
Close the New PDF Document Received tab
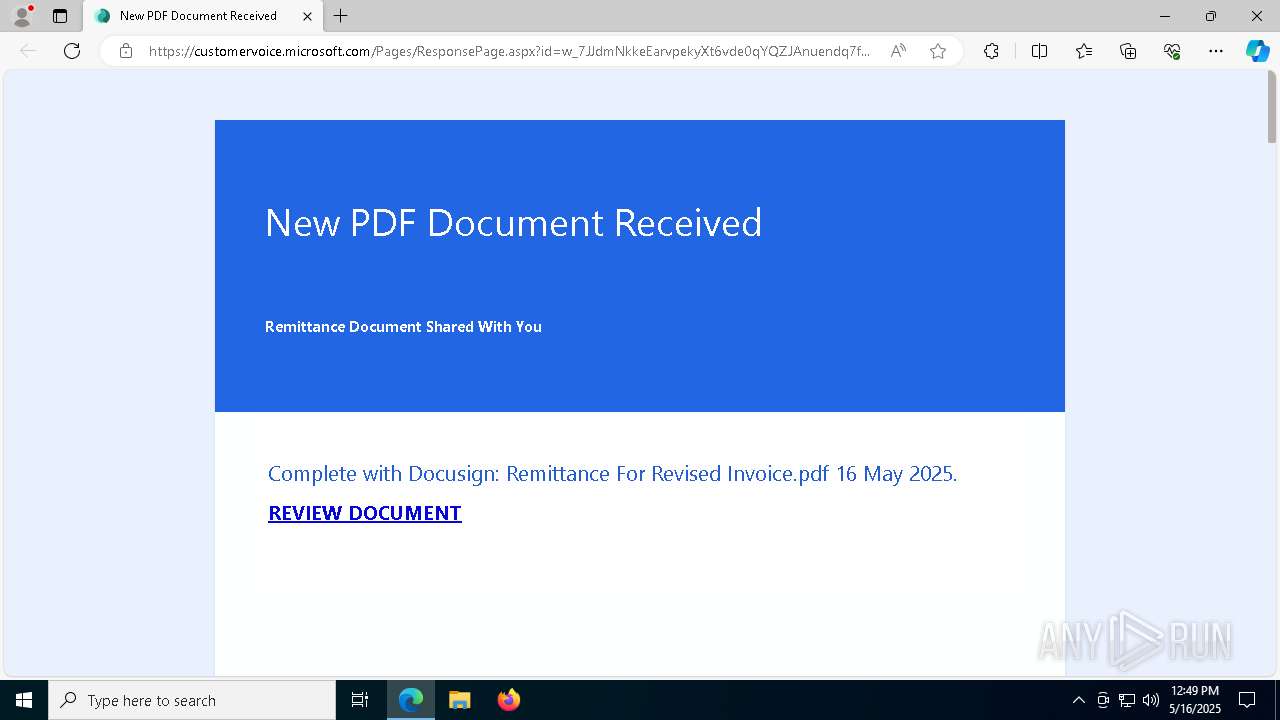(x=307, y=16)
